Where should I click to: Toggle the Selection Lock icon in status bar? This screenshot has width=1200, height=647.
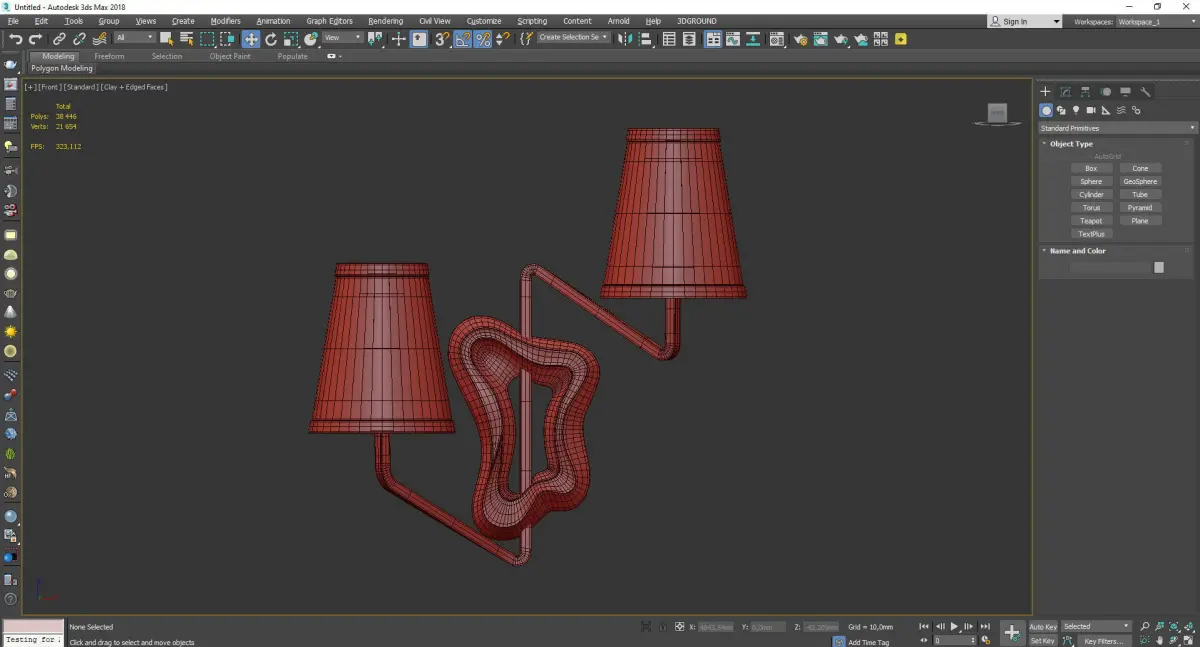pos(661,626)
